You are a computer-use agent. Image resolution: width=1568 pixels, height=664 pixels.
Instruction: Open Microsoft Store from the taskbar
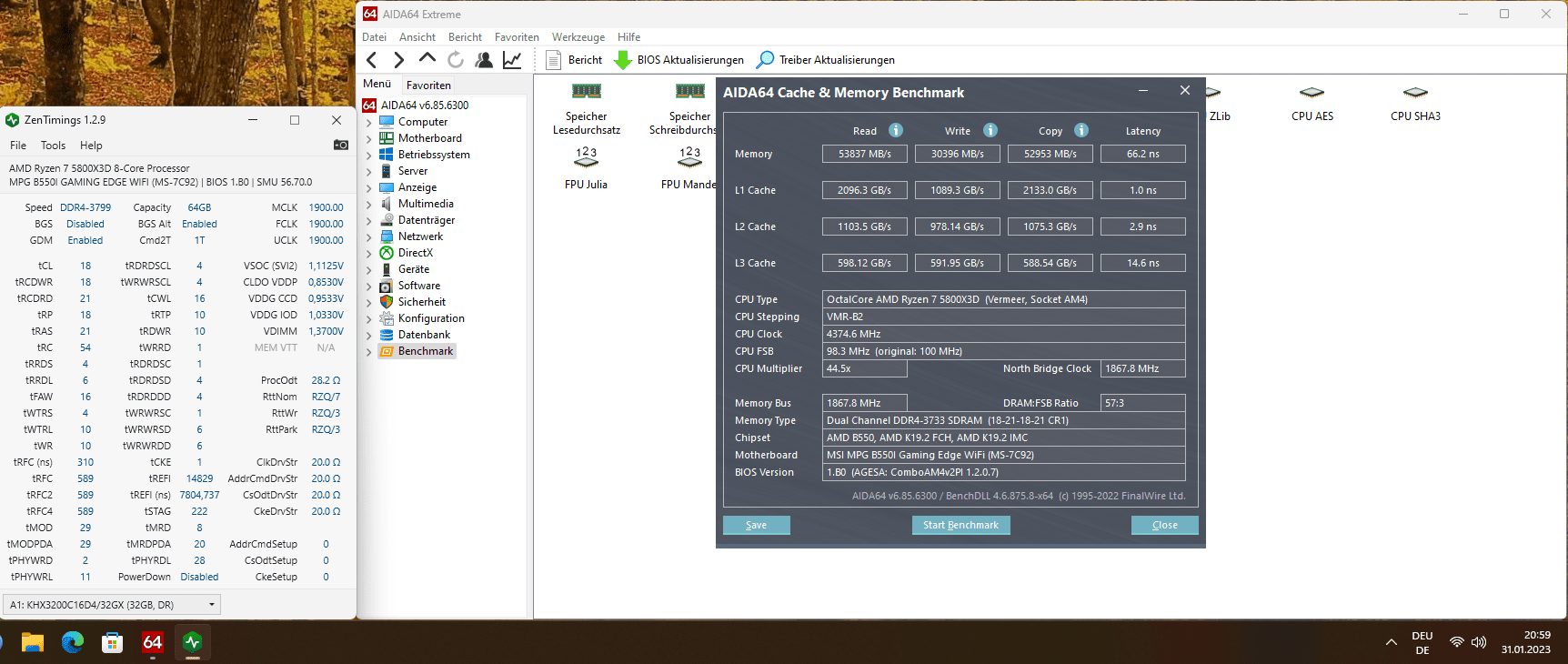coord(113,642)
